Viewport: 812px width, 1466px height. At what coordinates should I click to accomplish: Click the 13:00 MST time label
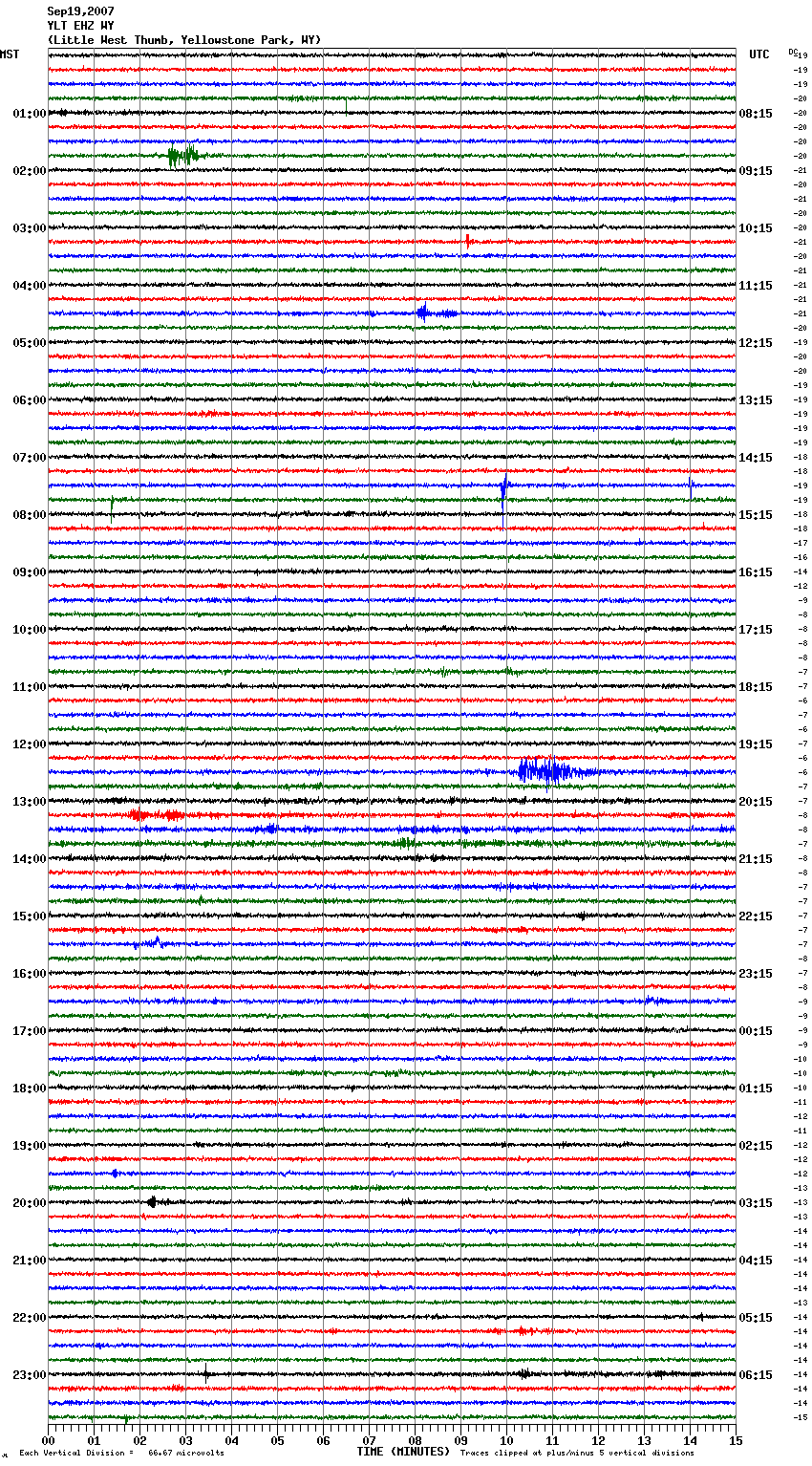pyautogui.click(x=30, y=802)
